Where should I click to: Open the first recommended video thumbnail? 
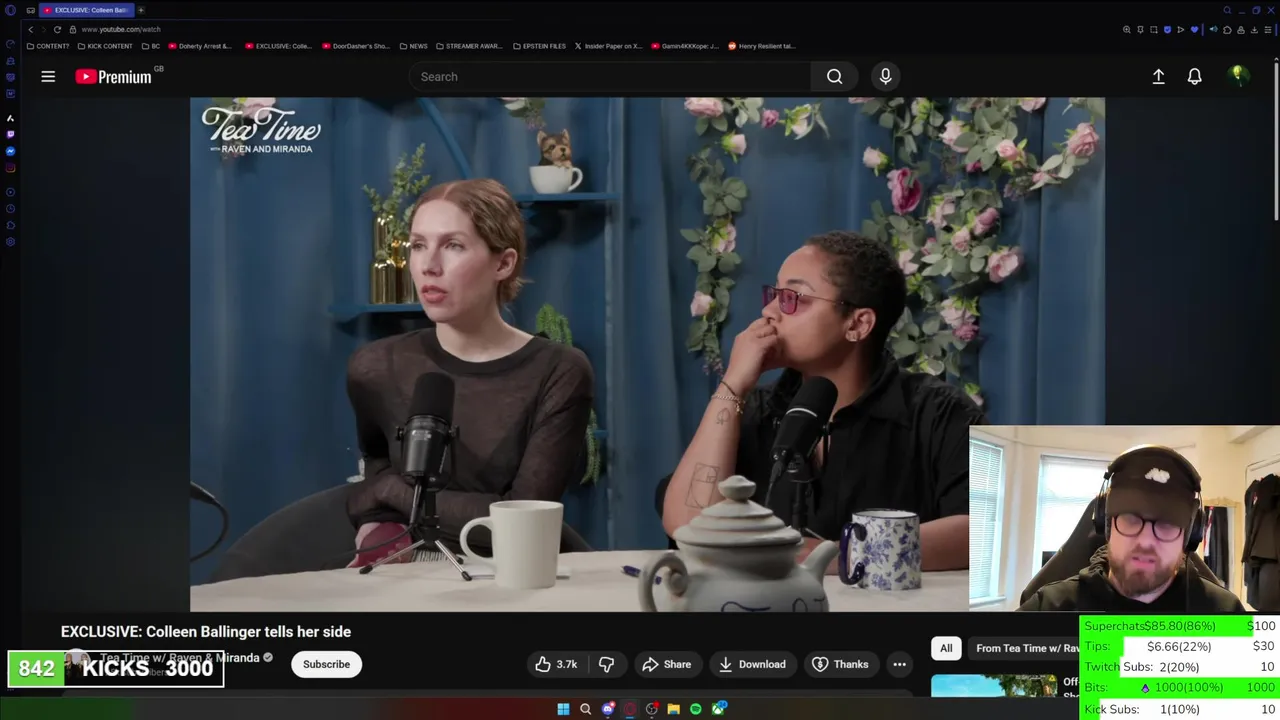coord(994,686)
